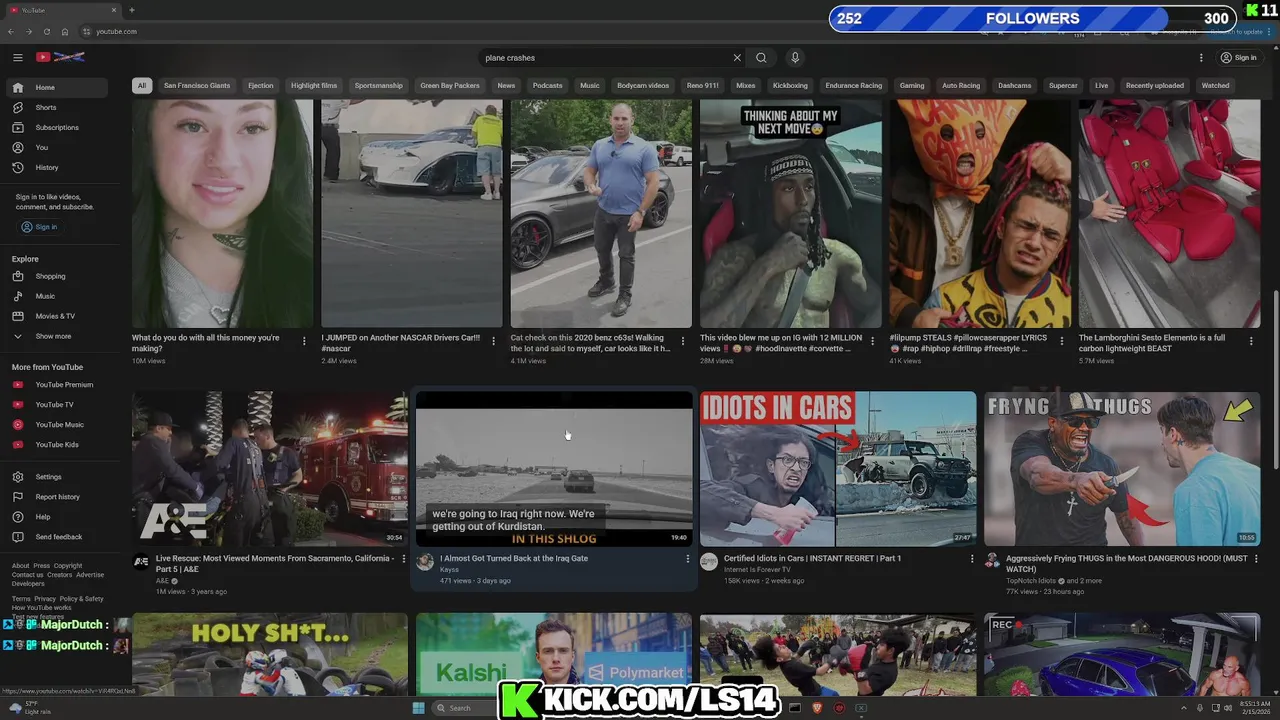Open options for the NASCAR Drivers short
1280x720 pixels.
493,341
